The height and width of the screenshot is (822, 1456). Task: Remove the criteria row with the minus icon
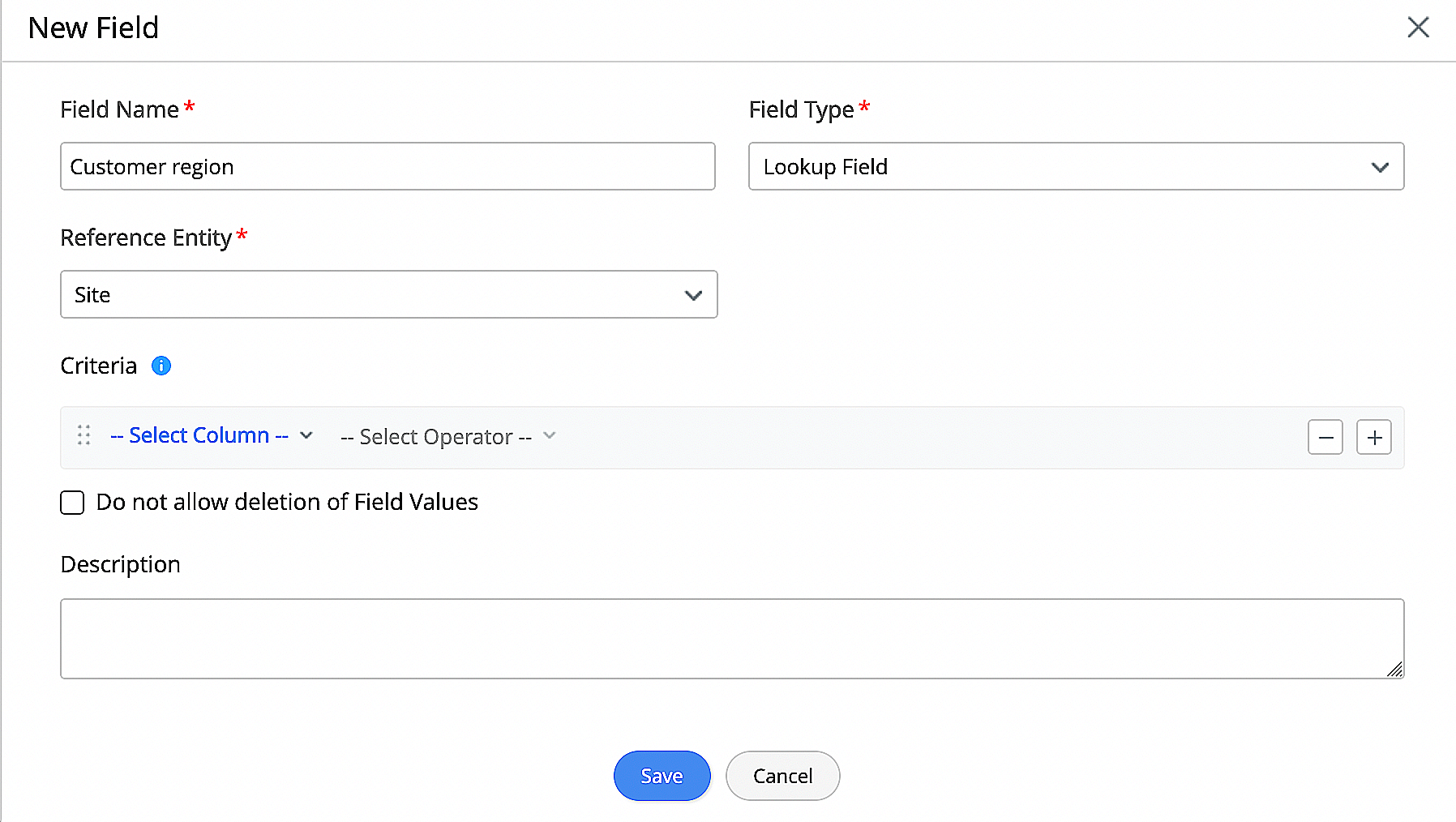(1325, 437)
